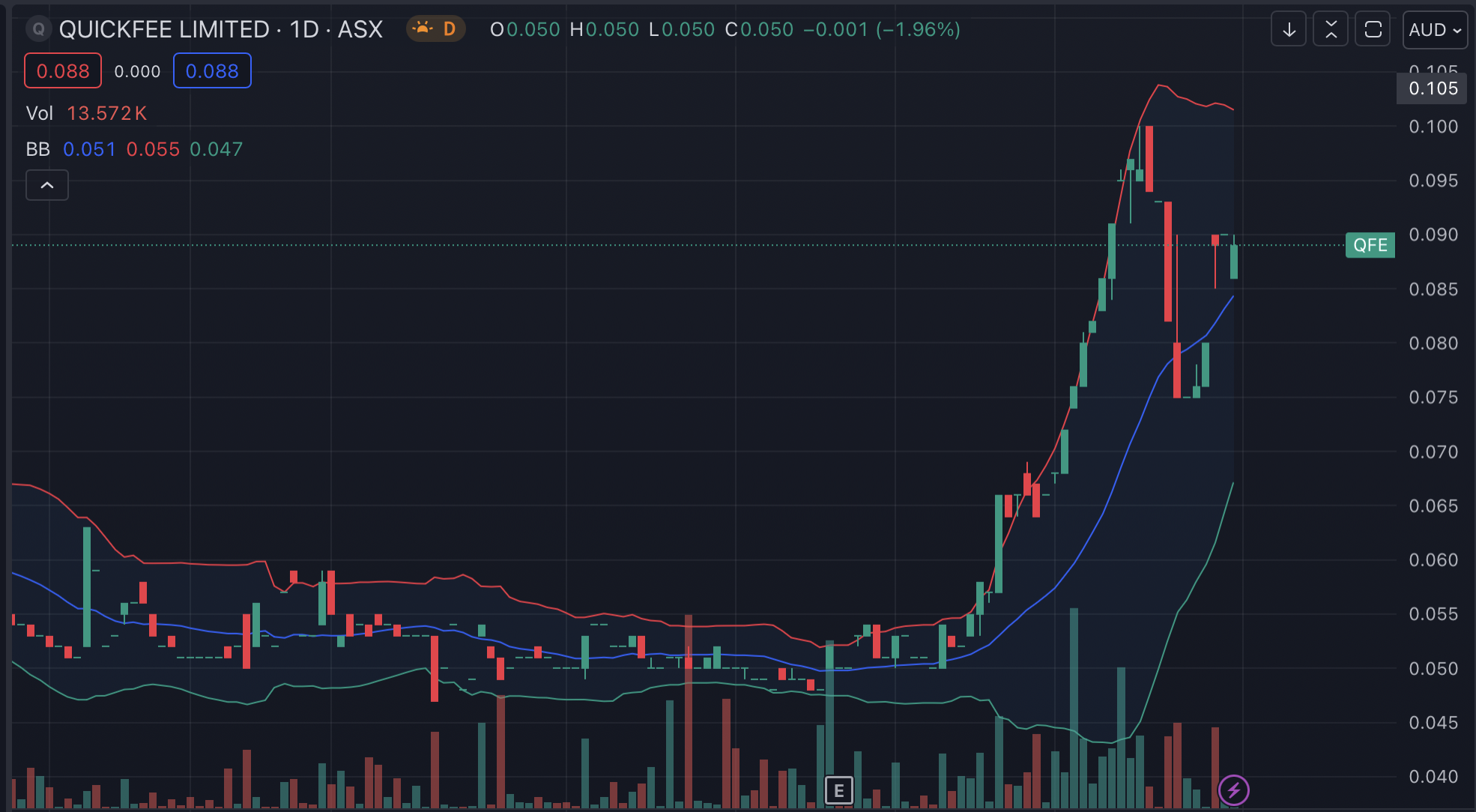Click the BB basis value 0.051
The height and width of the screenshot is (812, 1476).
(x=89, y=149)
